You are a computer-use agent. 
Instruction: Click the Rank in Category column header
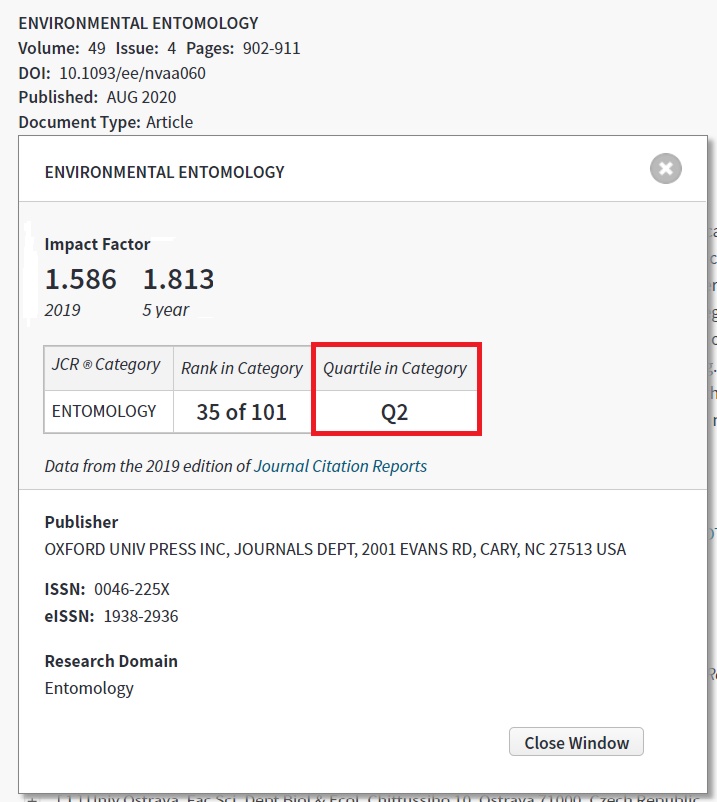[x=241, y=368]
